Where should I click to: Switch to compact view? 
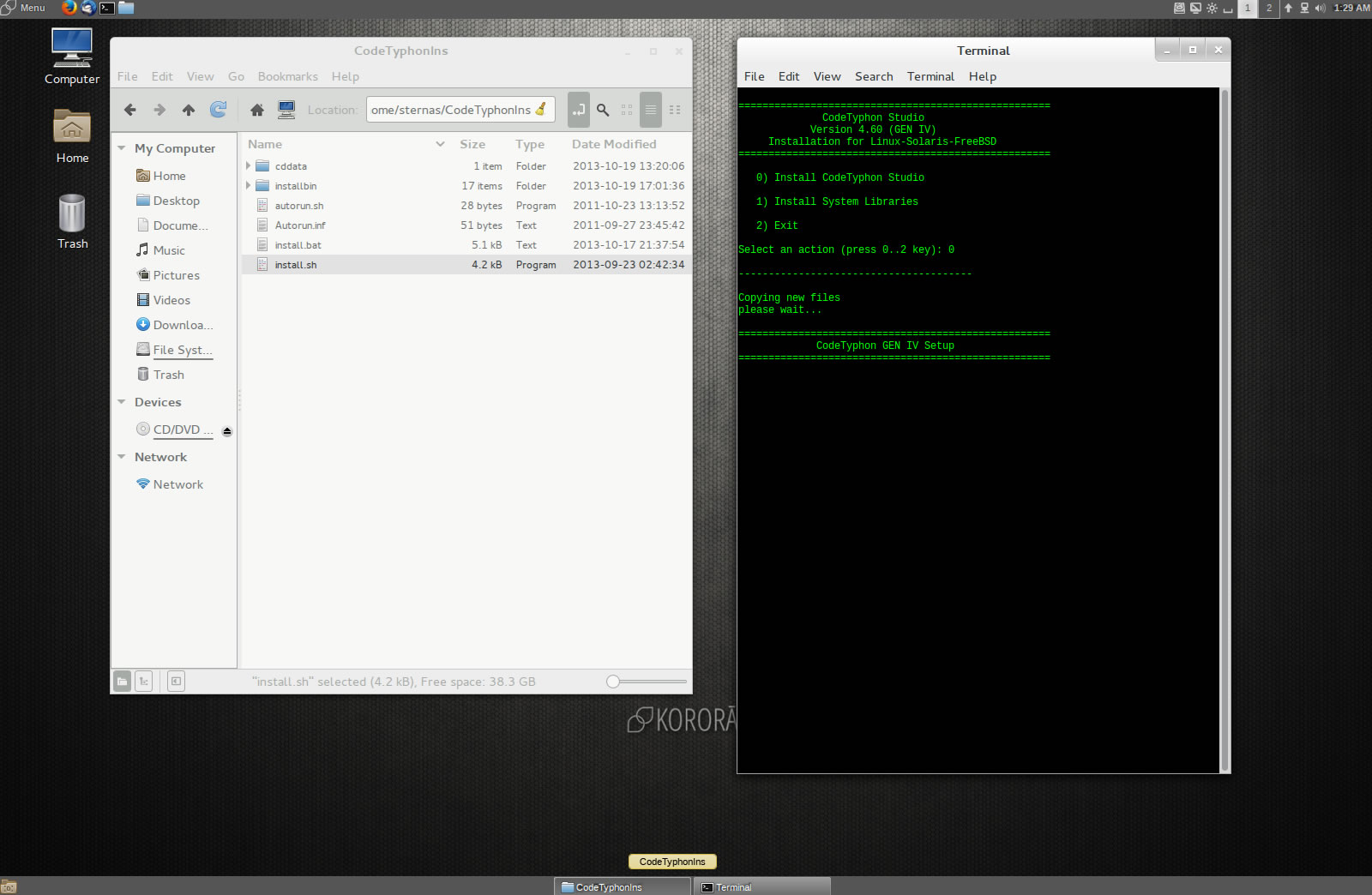[x=675, y=110]
